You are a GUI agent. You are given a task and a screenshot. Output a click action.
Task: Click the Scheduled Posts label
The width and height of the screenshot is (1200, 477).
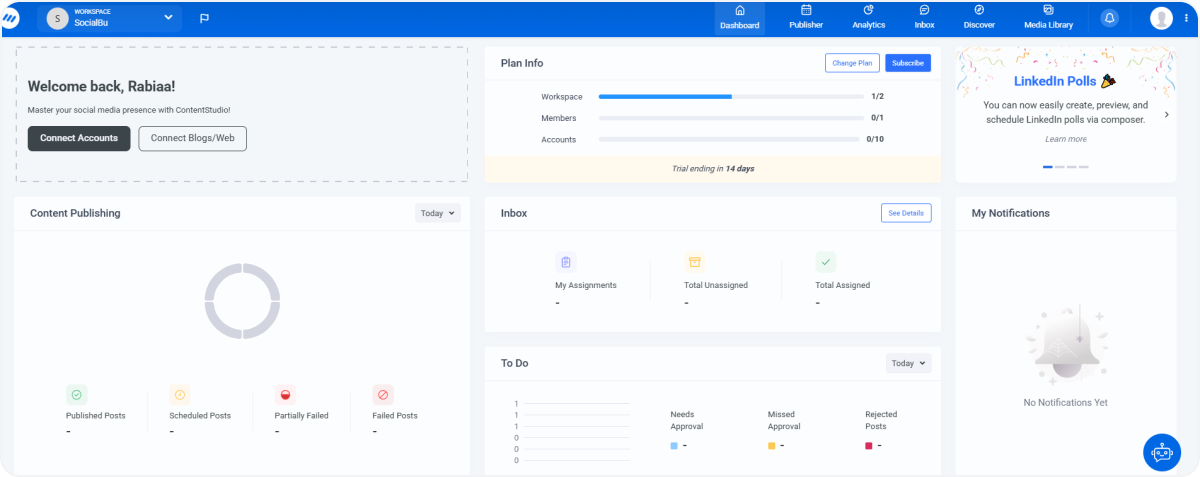click(200, 415)
